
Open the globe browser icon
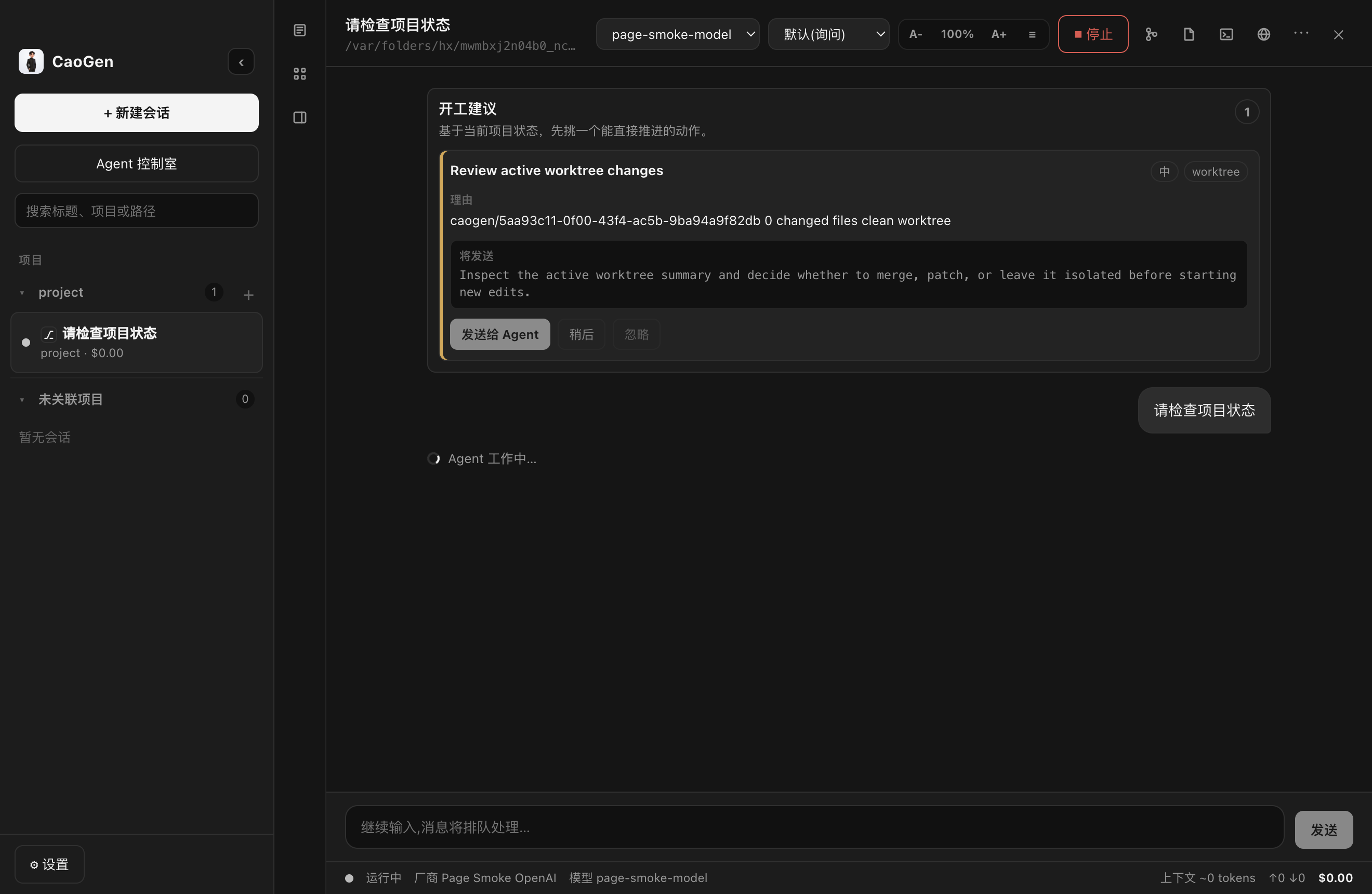(1263, 35)
